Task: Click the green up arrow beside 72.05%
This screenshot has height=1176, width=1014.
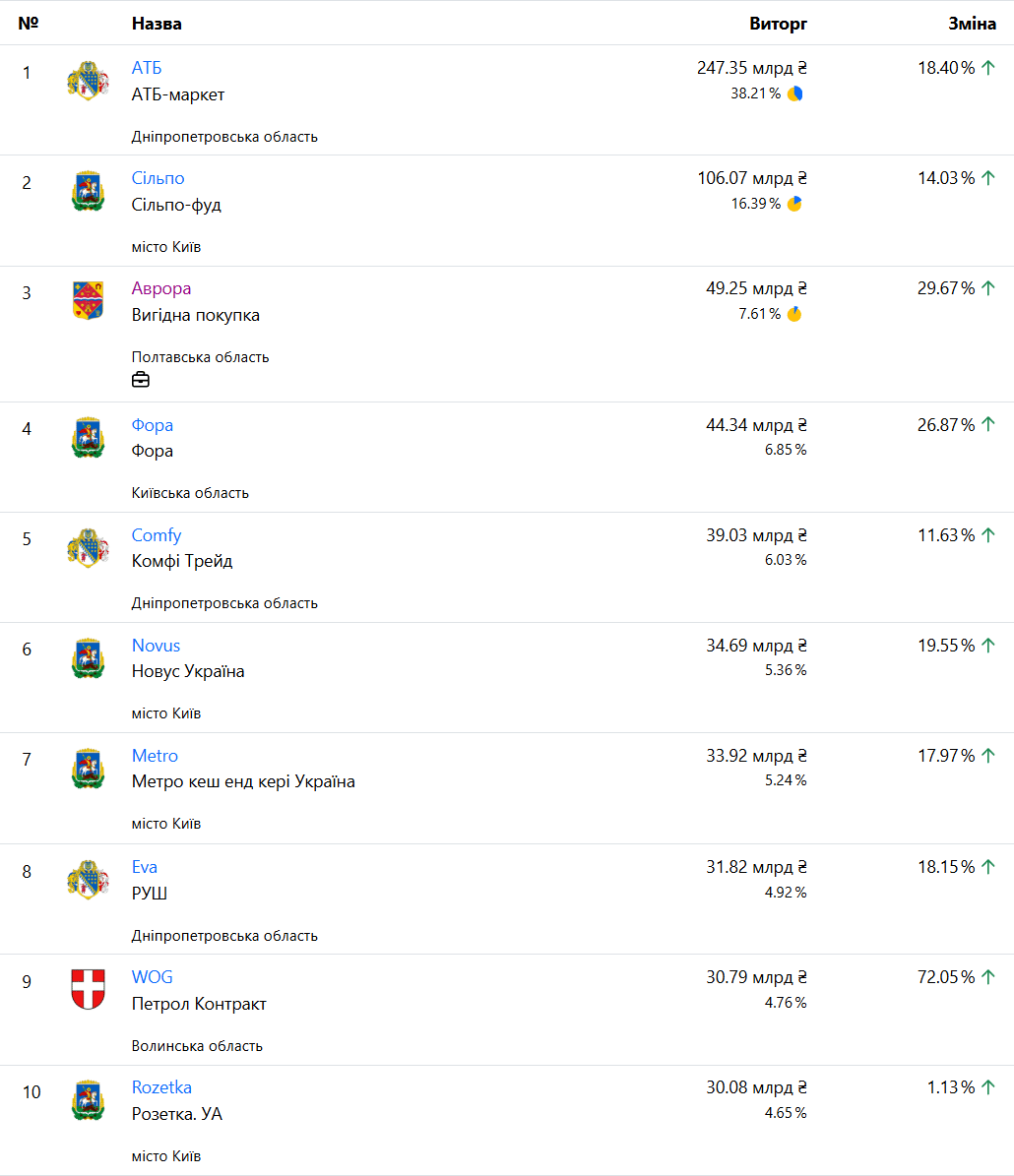Action: click(x=988, y=977)
